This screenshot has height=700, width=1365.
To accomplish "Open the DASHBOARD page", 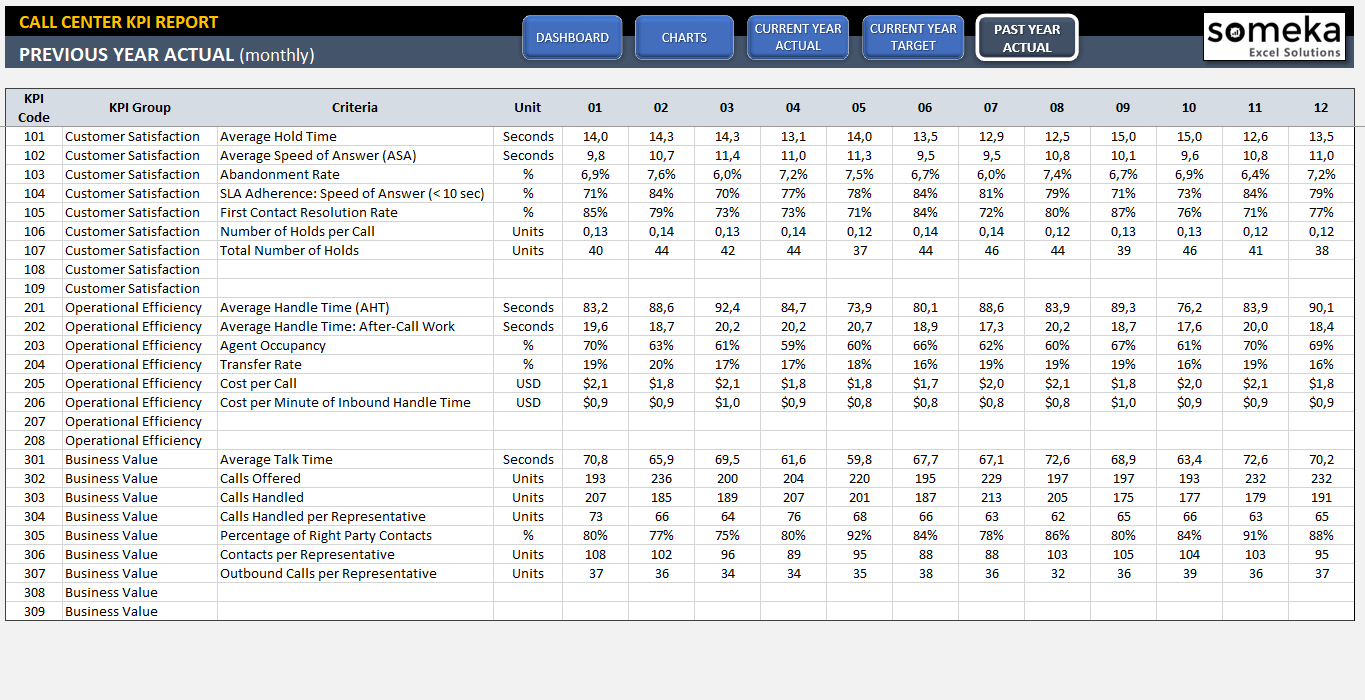I will coord(571,37).
